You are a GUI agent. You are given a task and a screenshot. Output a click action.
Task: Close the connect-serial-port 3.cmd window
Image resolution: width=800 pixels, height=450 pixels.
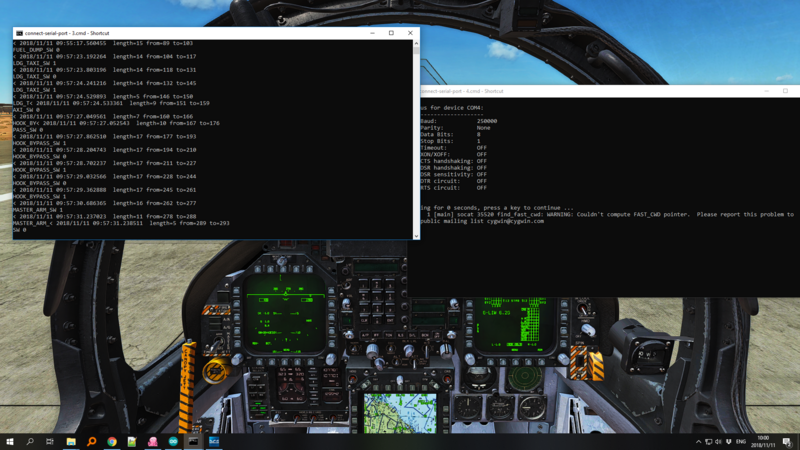tap(410, 33)
